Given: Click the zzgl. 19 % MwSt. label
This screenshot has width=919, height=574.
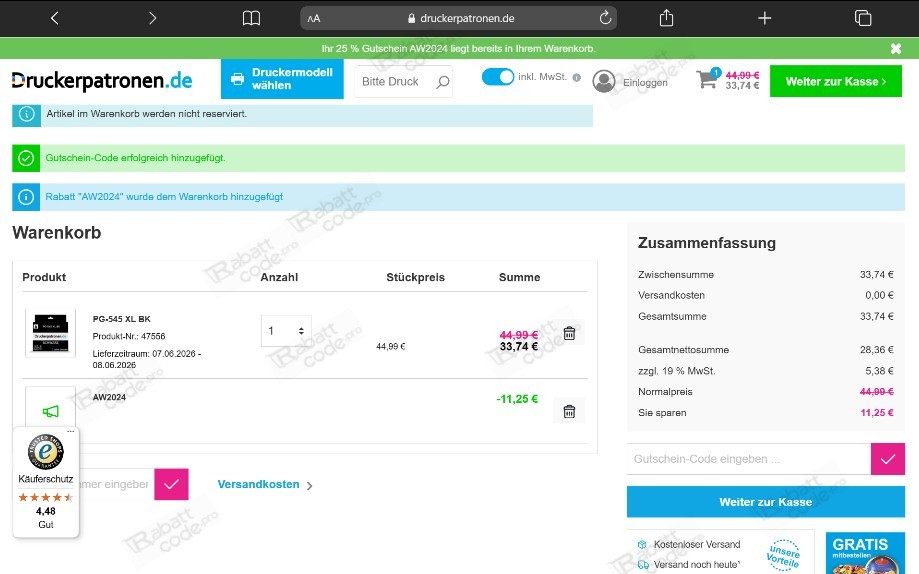Looking at the screenshot, I should click(x=676, y=371).
